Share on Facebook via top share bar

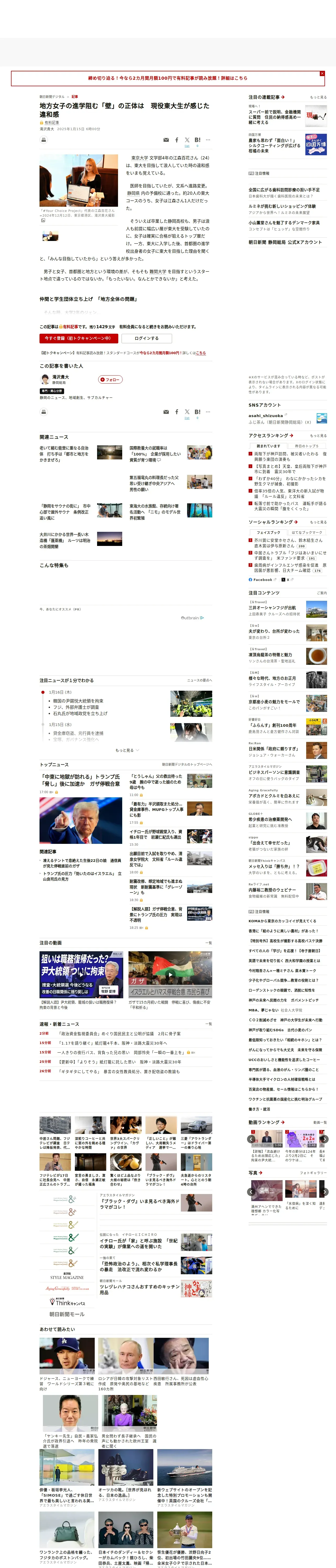(177, 140)
